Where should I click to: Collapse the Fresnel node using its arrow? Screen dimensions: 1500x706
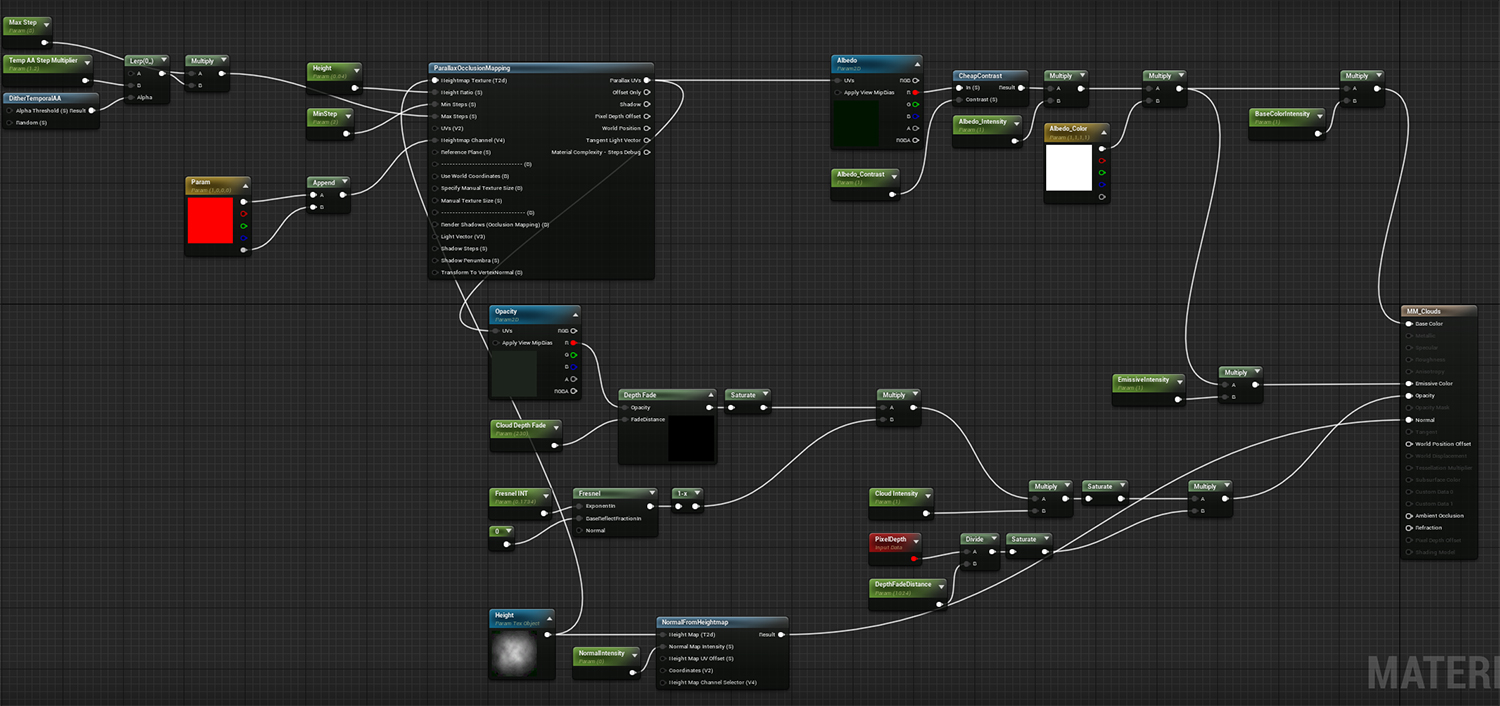pos(651,493)
